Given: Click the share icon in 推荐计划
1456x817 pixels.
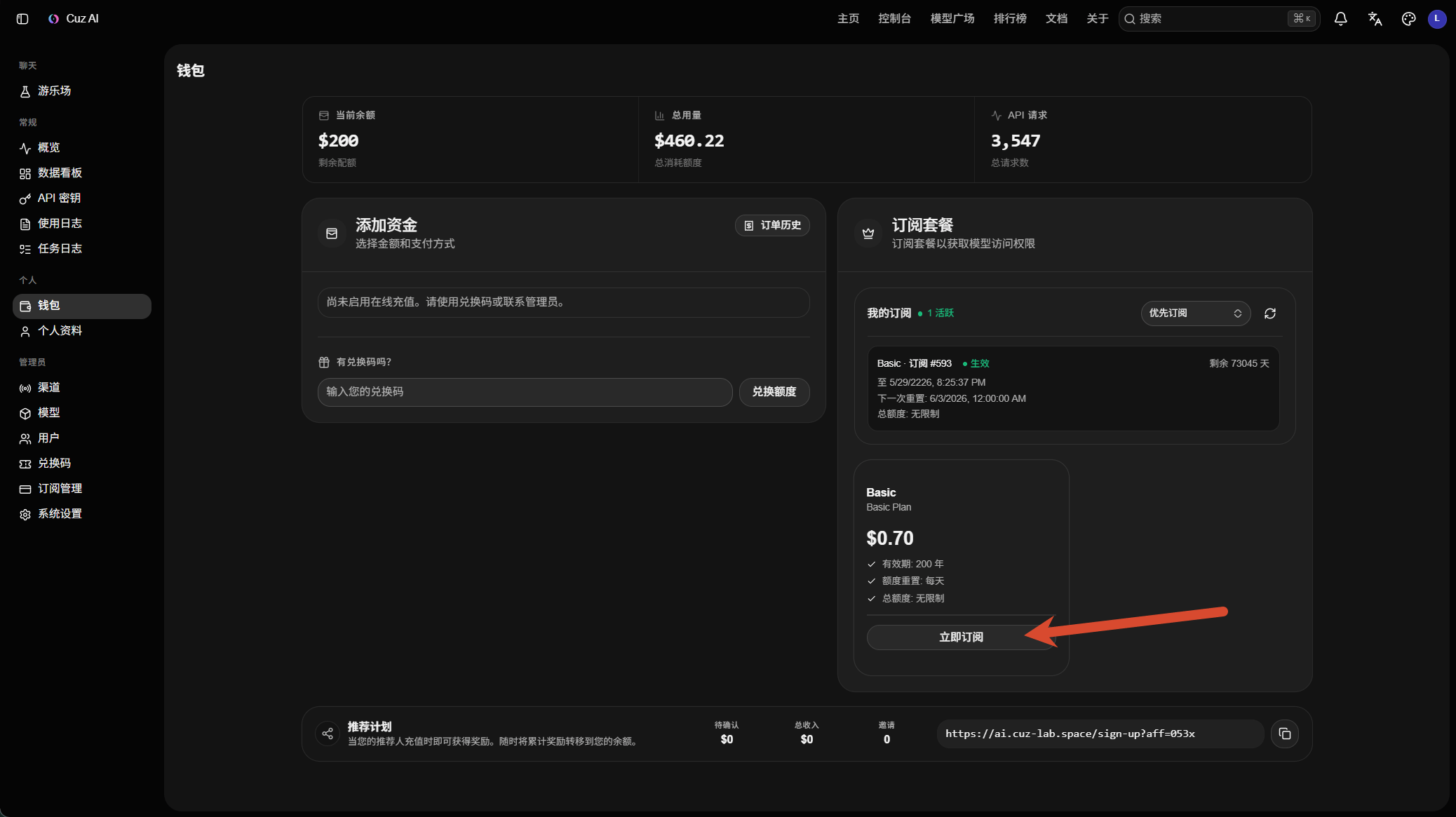Looking at the screenshot, I should coord(328,734).
